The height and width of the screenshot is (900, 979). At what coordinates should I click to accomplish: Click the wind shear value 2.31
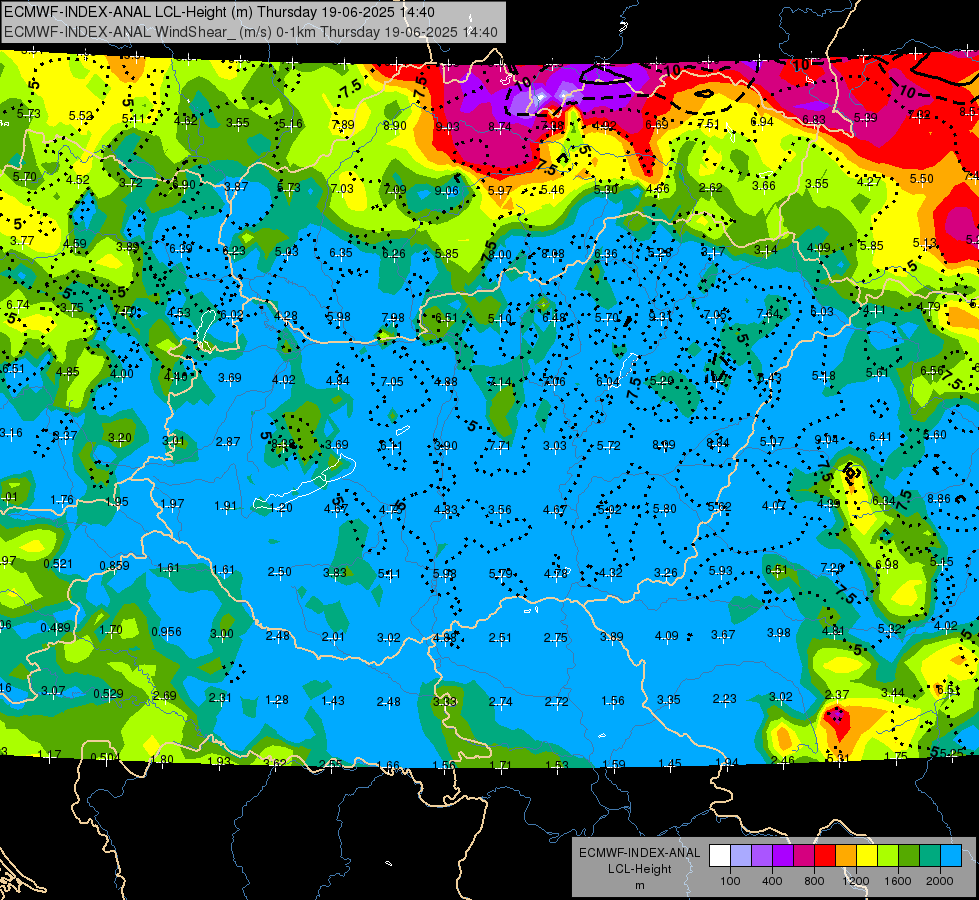(220, 698)
